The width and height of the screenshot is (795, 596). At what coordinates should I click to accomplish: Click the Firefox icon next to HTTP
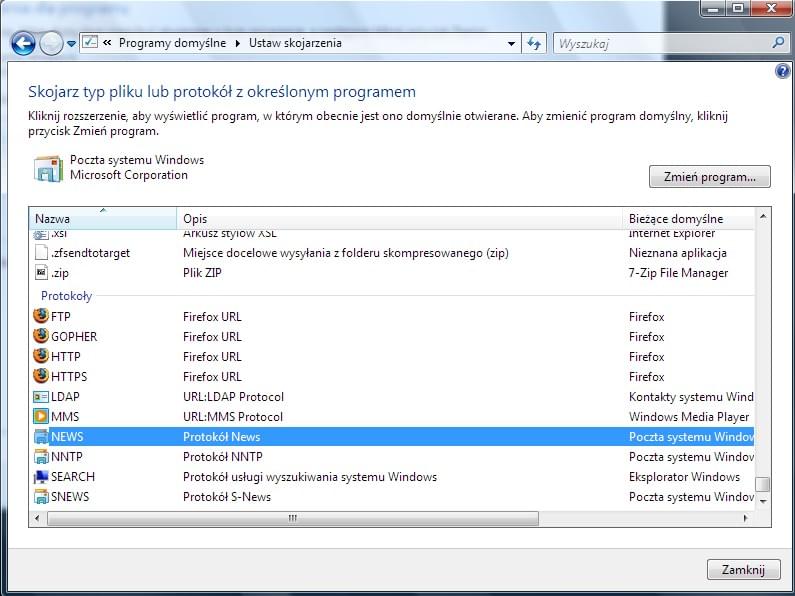pyautogui.click(x=41, y=356)
